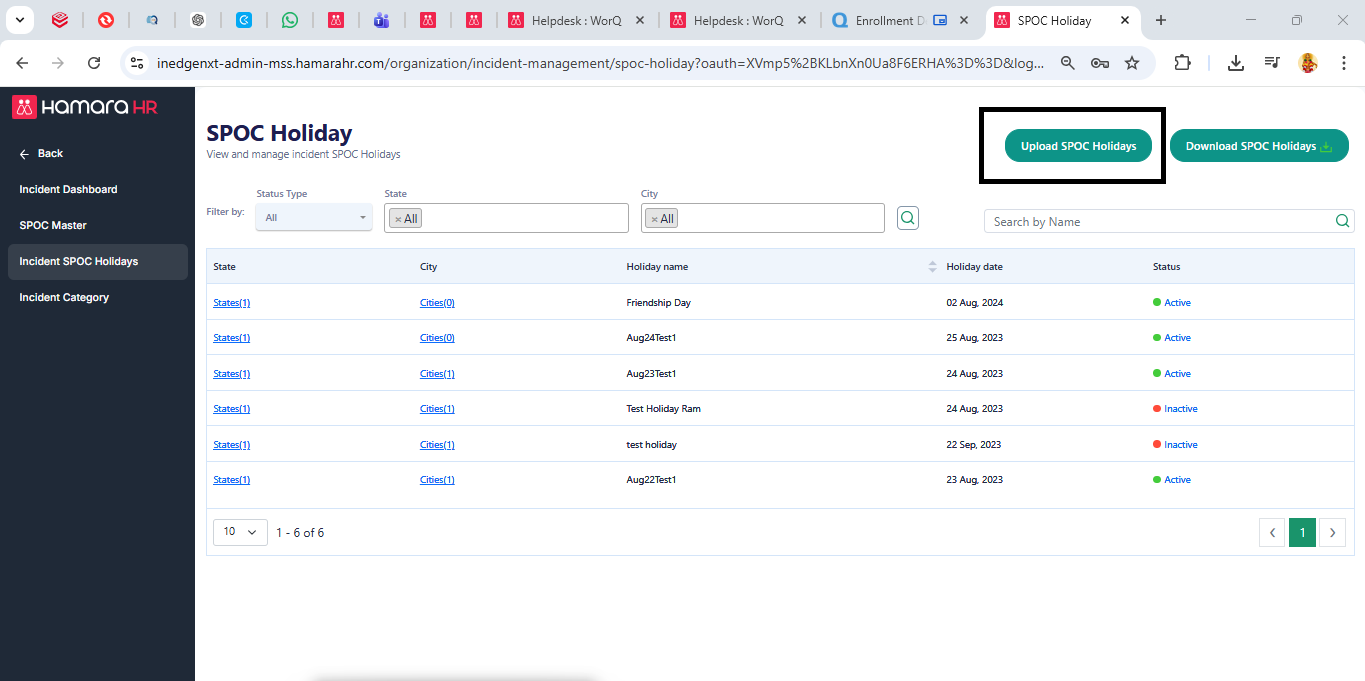Sort using the Holiday name sort arrows
This screenshot has height=681, width=1365.
[932, 267]
